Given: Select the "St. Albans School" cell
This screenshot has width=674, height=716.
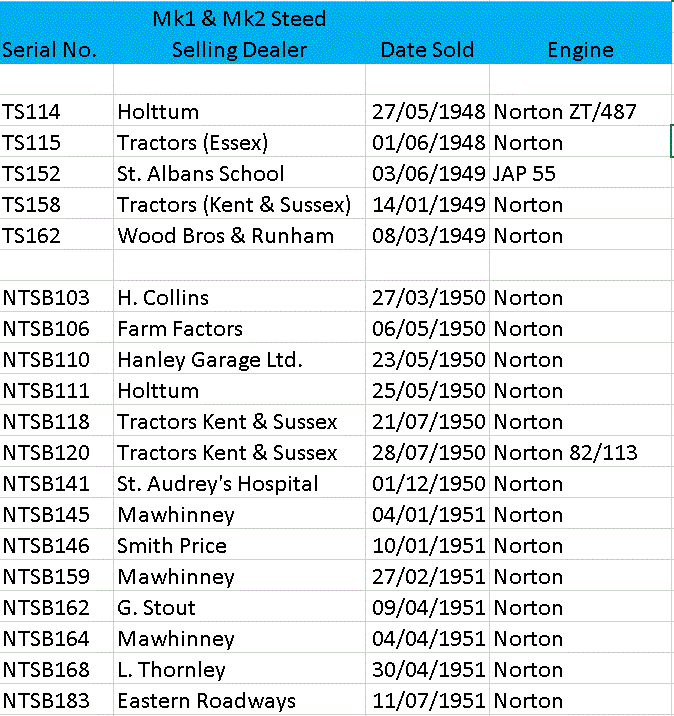Looking at the screenshot, I should coord(200,174).
